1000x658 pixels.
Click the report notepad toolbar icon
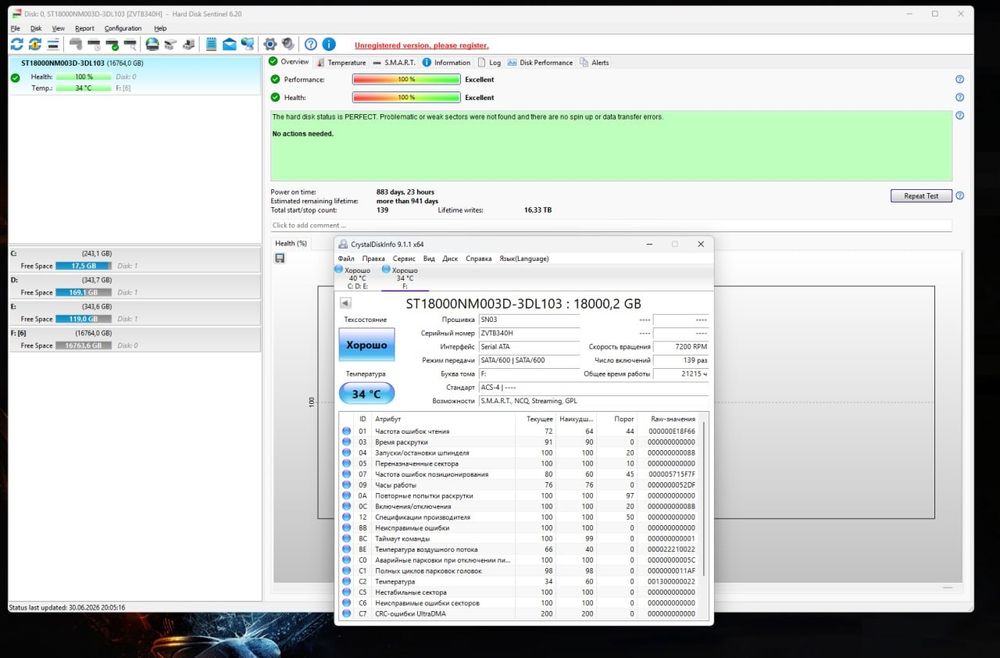(x=211, y=44)
